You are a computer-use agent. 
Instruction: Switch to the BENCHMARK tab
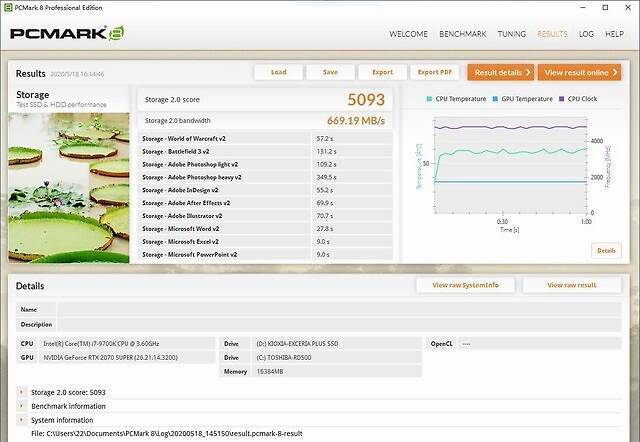pyautogui.click(x=463, y=34)
